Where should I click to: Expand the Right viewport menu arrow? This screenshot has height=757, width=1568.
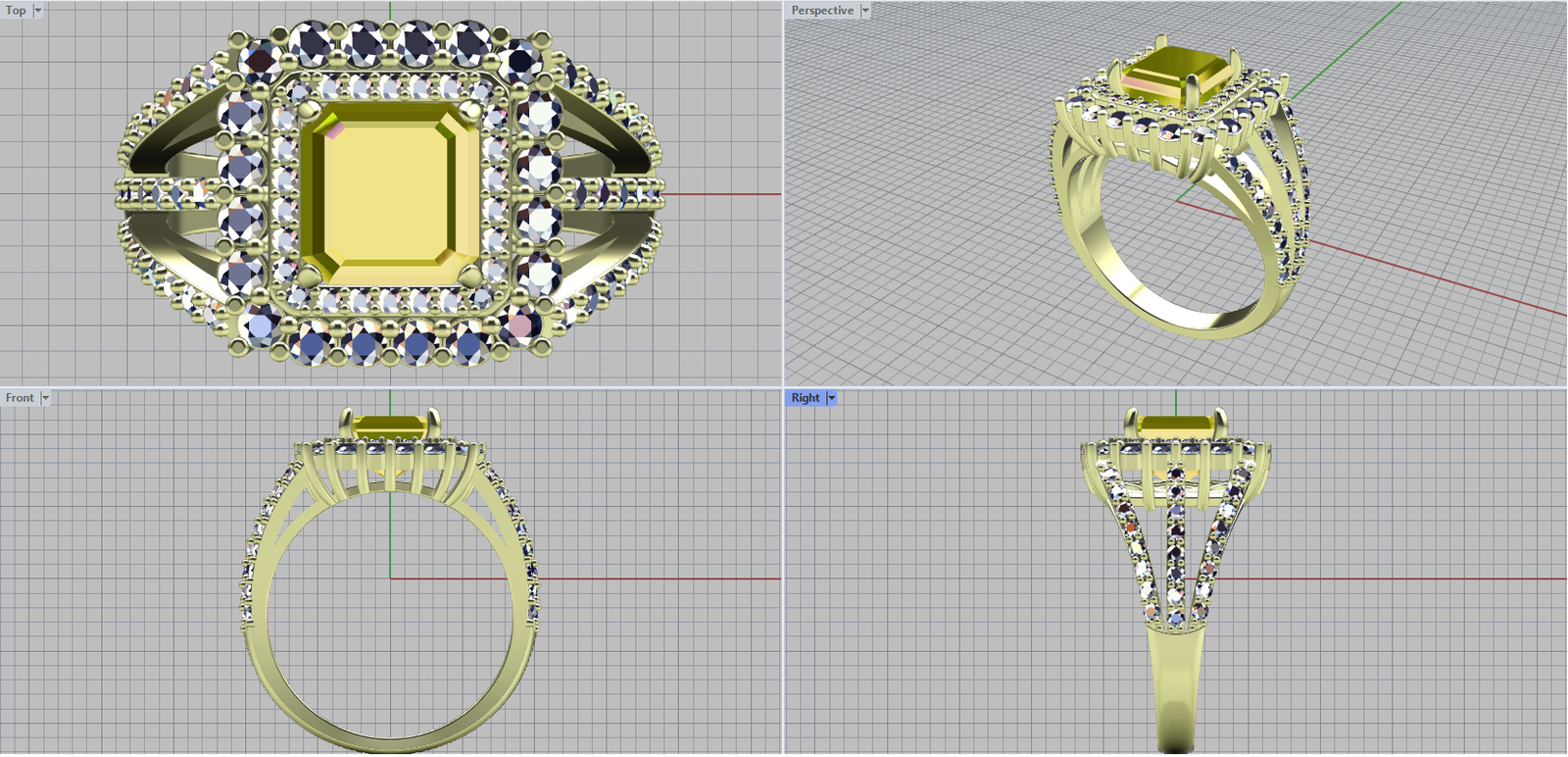pos(831,398)
